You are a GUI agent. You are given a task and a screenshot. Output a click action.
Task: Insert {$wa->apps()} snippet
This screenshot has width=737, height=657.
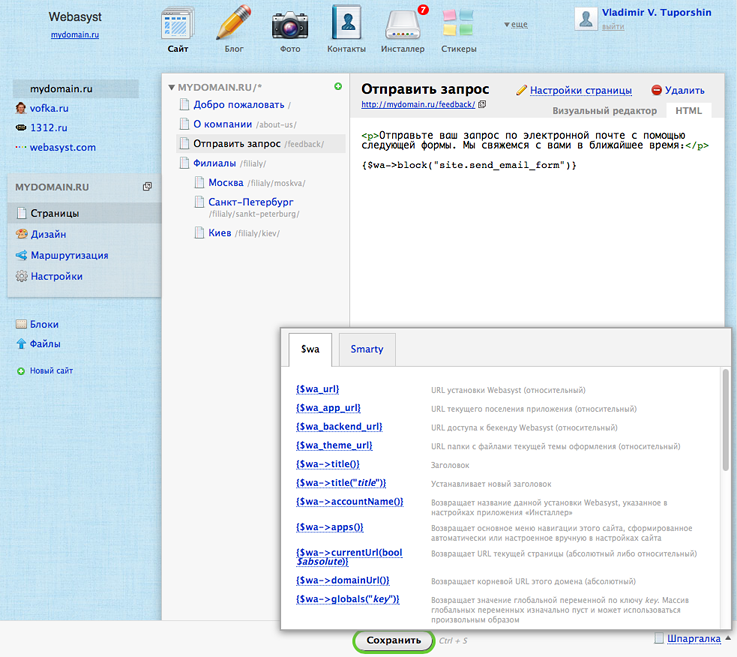(329, 527)
